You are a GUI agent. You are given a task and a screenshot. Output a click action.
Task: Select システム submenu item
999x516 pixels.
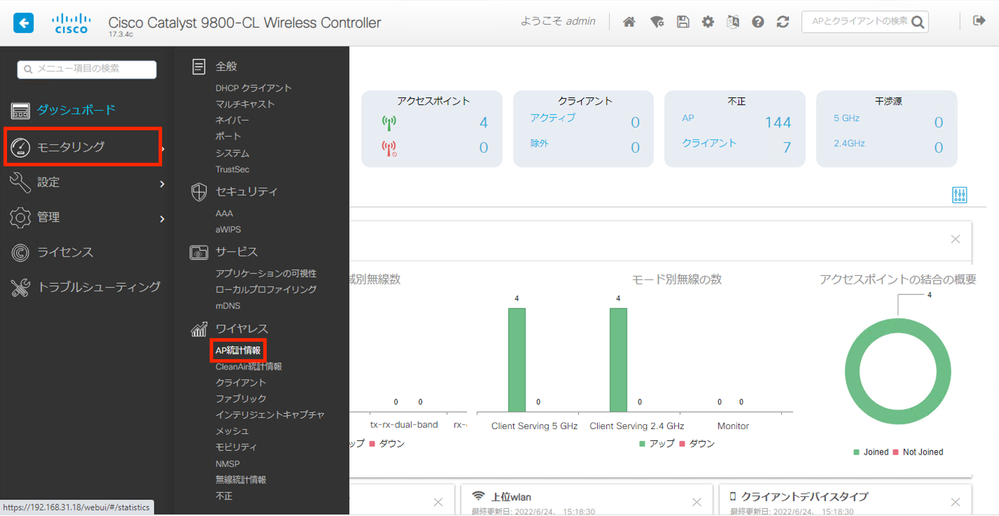pos(233,154)
